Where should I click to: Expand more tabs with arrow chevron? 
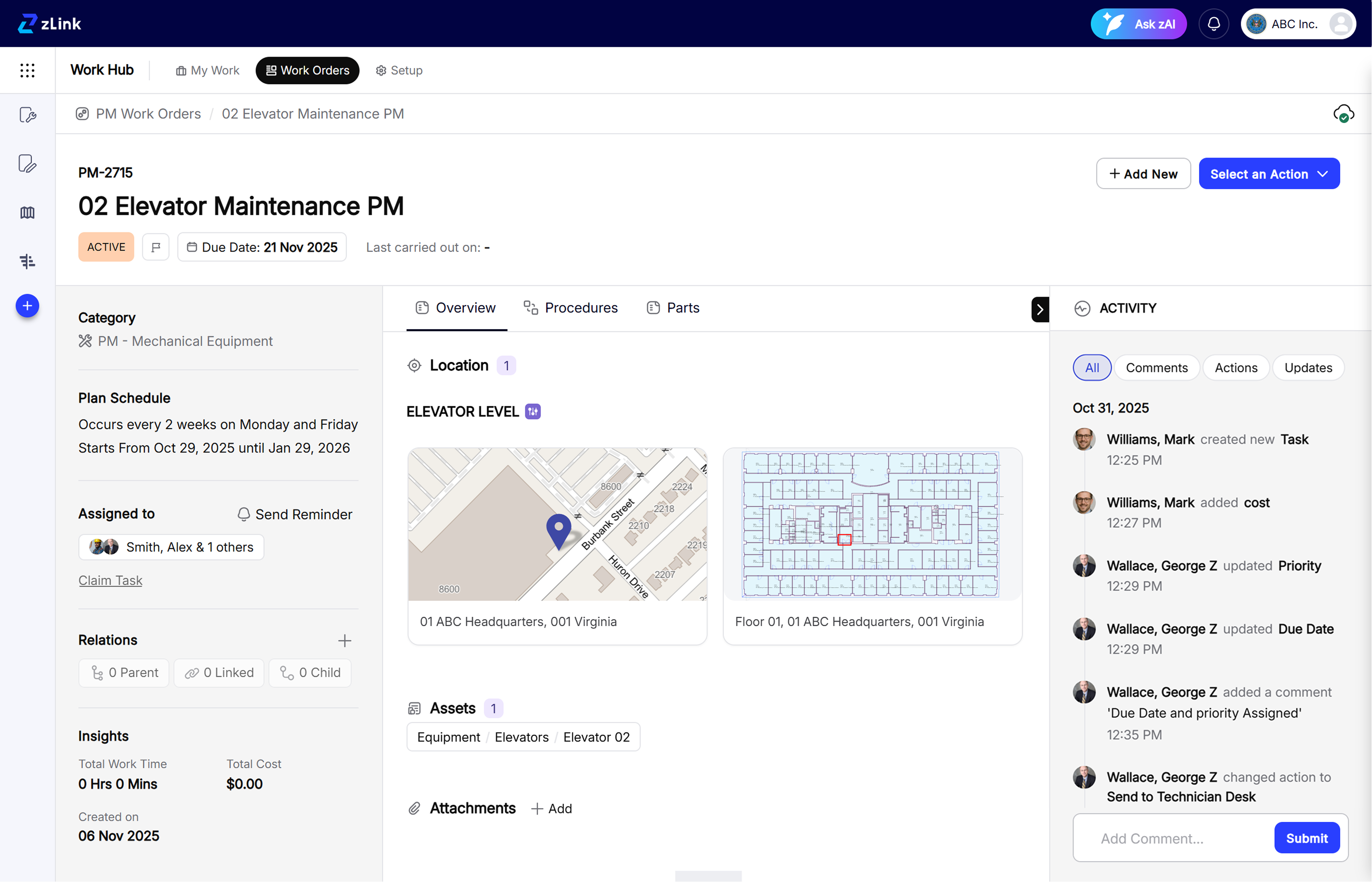click(x=1039, y=310)
